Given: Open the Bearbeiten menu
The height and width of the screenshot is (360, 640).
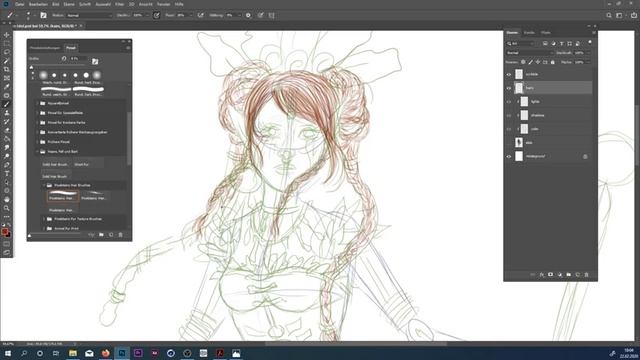Looking at the screenshot, I should pyautogui.click(x=38, y=4).
